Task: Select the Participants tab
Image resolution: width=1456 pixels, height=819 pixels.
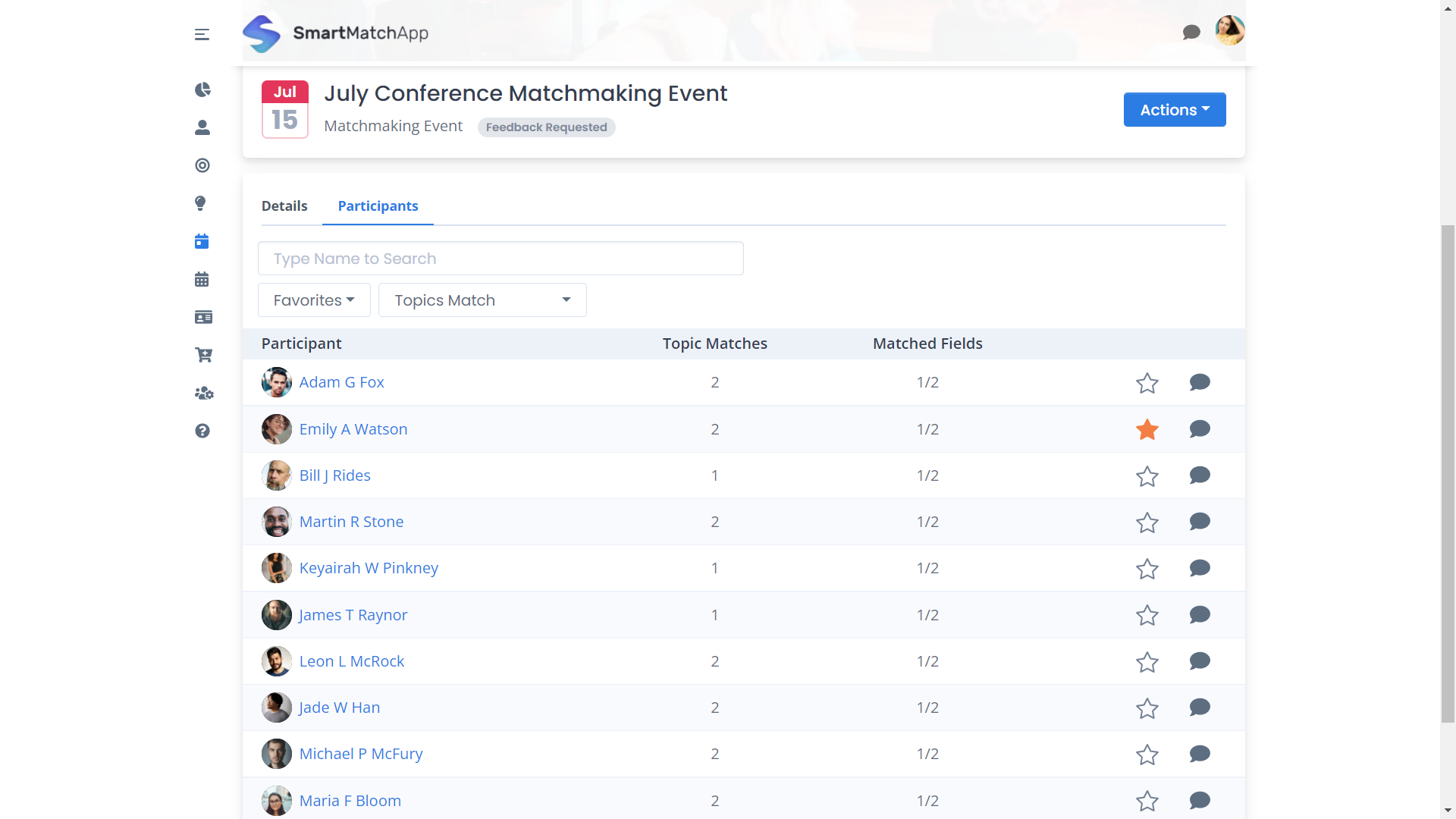Action: point(378,206)
